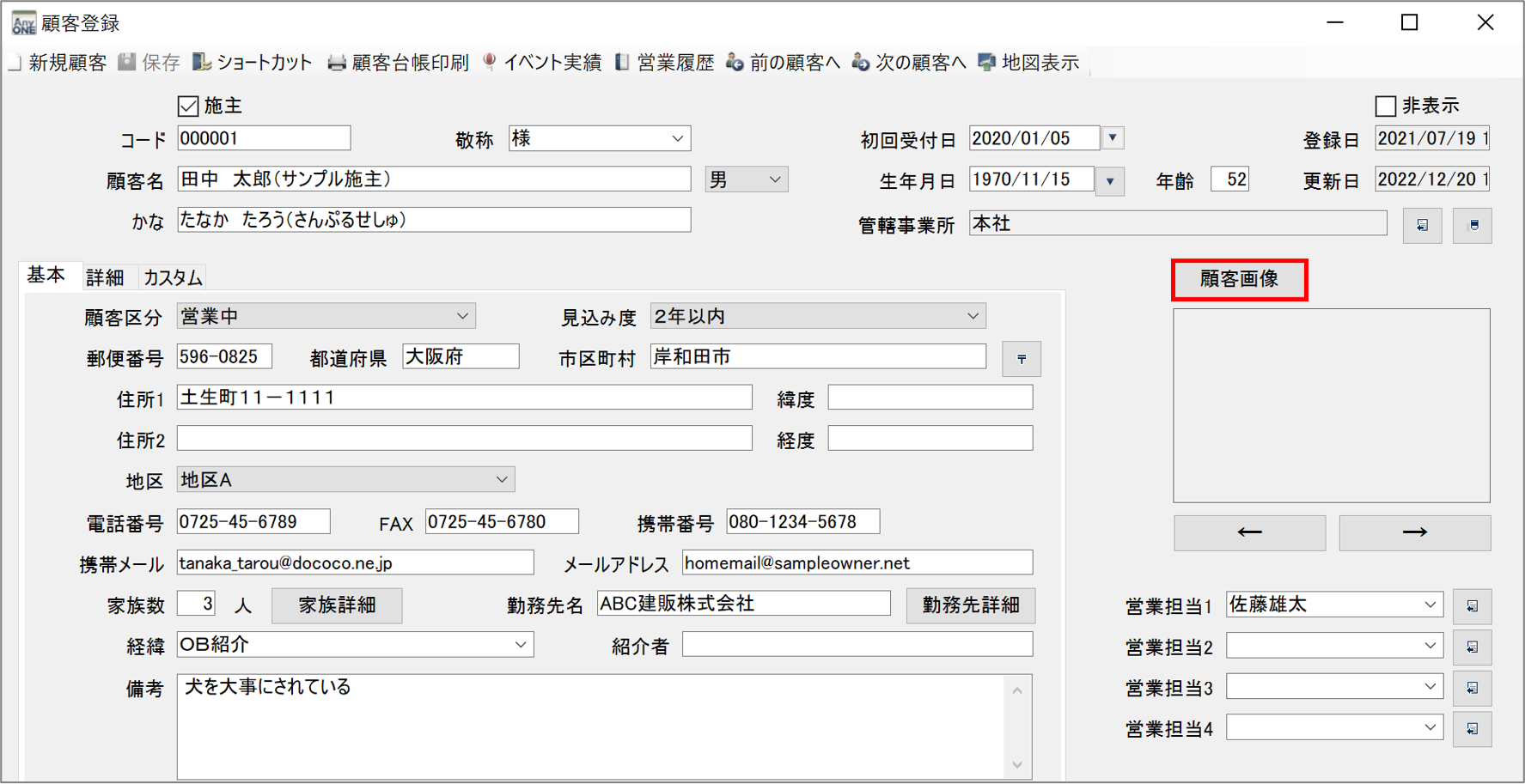This screenshot has height=784, width=1525.
Task: Go to next customer with 次の顧客へ
Action: point(909,63)
